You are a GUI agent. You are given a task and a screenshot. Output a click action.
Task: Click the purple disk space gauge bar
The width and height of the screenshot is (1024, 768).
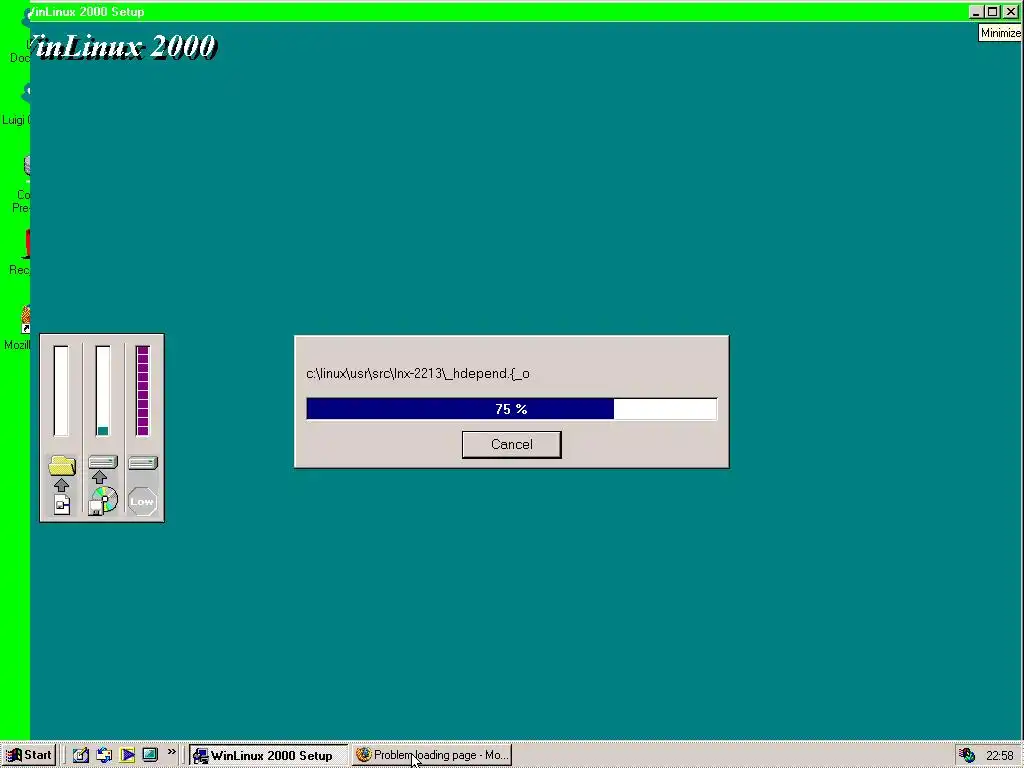[142, 391]
